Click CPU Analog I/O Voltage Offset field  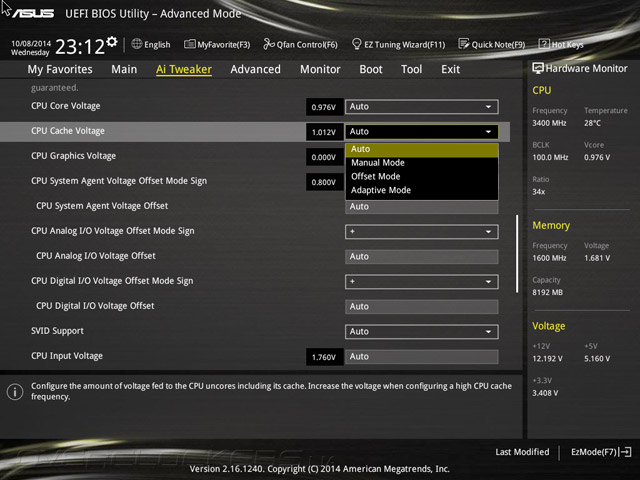422,257
